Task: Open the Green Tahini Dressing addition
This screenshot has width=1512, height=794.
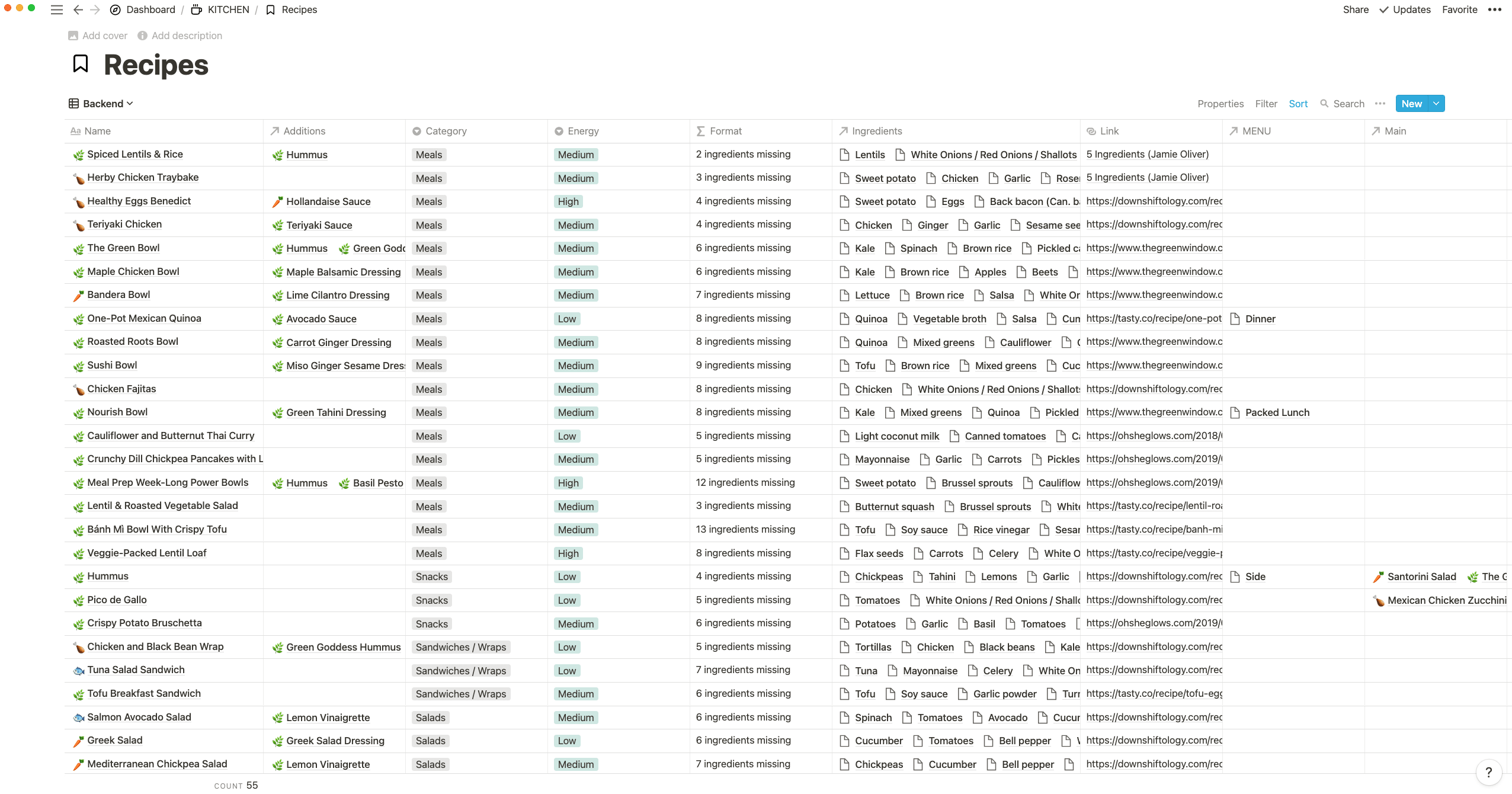Action: tap(336, 412)
